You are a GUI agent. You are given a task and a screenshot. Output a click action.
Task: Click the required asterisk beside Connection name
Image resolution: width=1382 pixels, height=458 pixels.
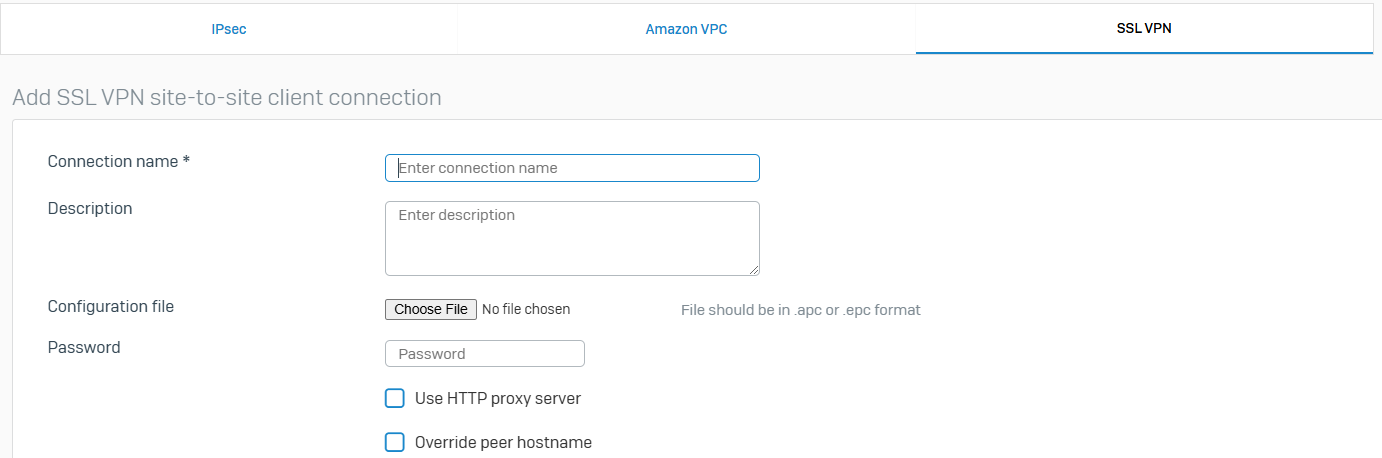coord(186,161)
